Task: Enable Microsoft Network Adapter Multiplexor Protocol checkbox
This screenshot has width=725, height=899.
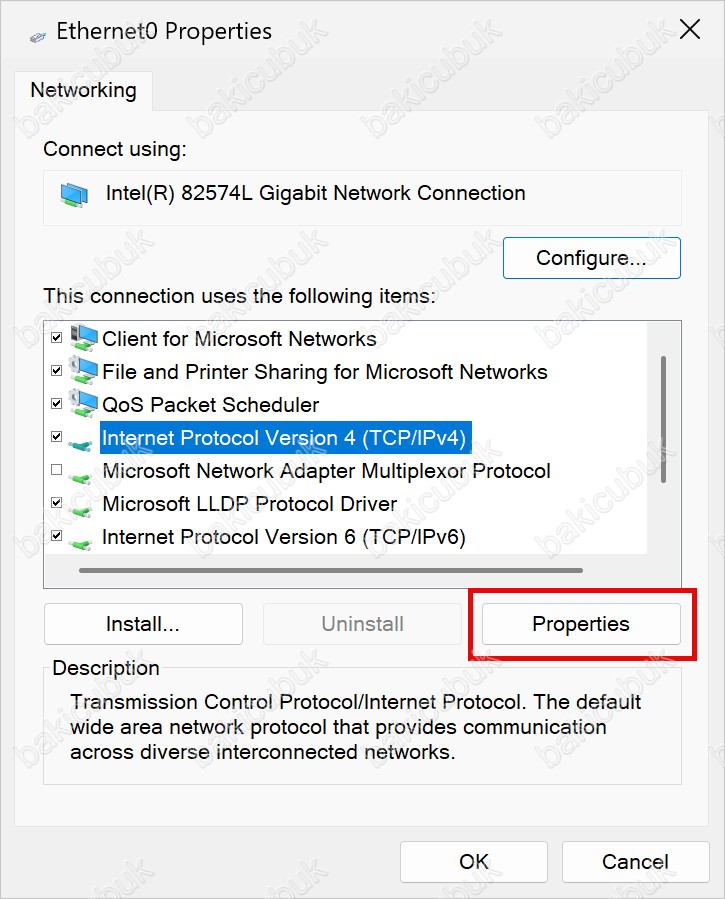Action: 56,470
